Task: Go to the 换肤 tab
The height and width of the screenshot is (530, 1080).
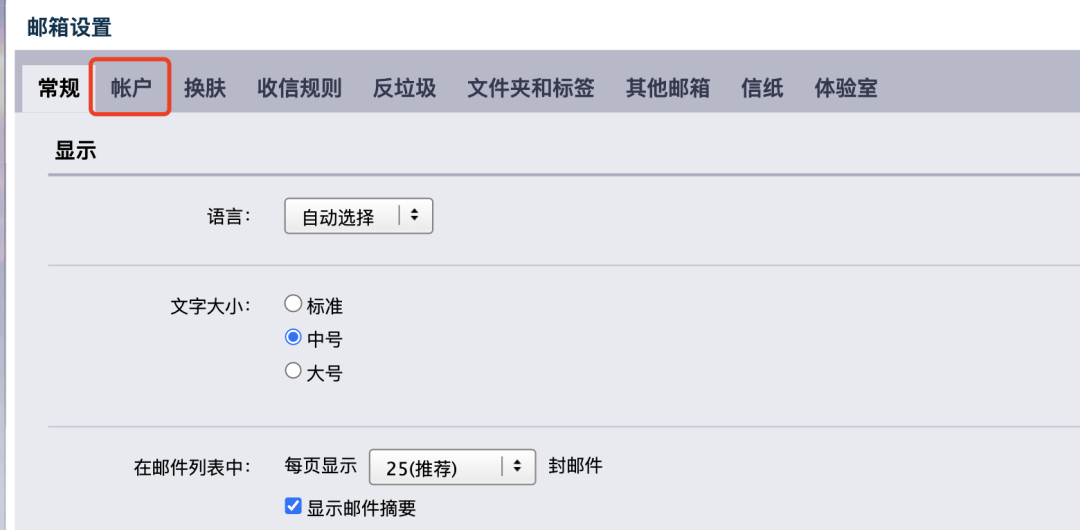Action: [x=205, y=88]
